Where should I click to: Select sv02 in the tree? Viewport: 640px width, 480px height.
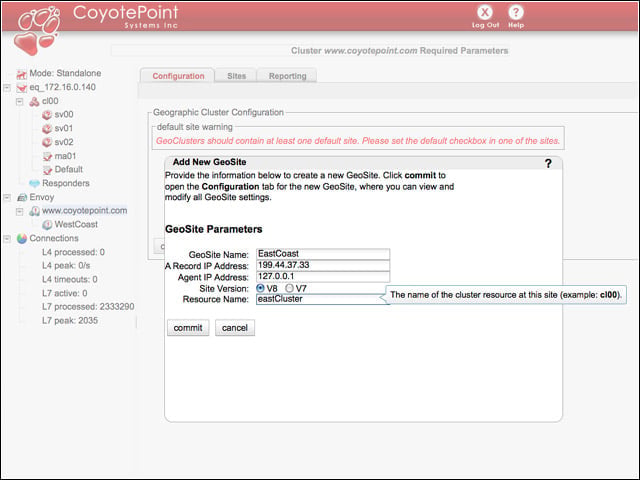64,142
